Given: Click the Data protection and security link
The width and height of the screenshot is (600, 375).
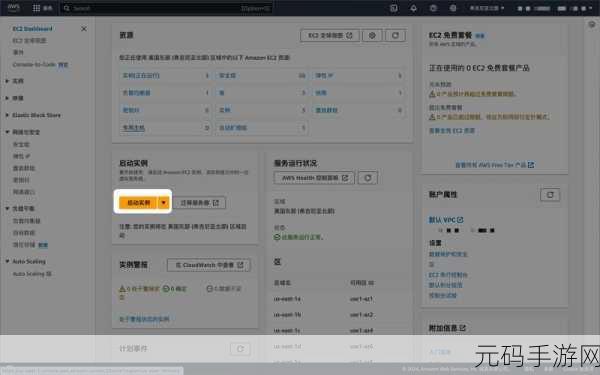Looking at the screenshot, I should (x=448, y=254).
